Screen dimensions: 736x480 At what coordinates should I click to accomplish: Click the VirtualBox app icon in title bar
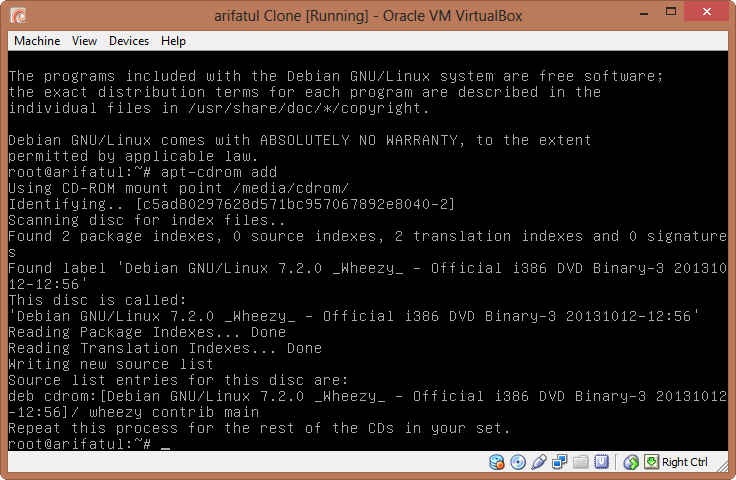point(18,15)
